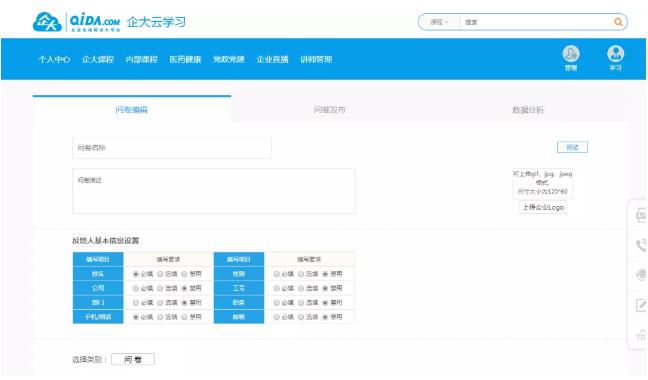Image resolution: width=648 pixels, height=380 pixels.
Task: Click the 反馈人基本信息设置 heading
Action: (106, 240)
